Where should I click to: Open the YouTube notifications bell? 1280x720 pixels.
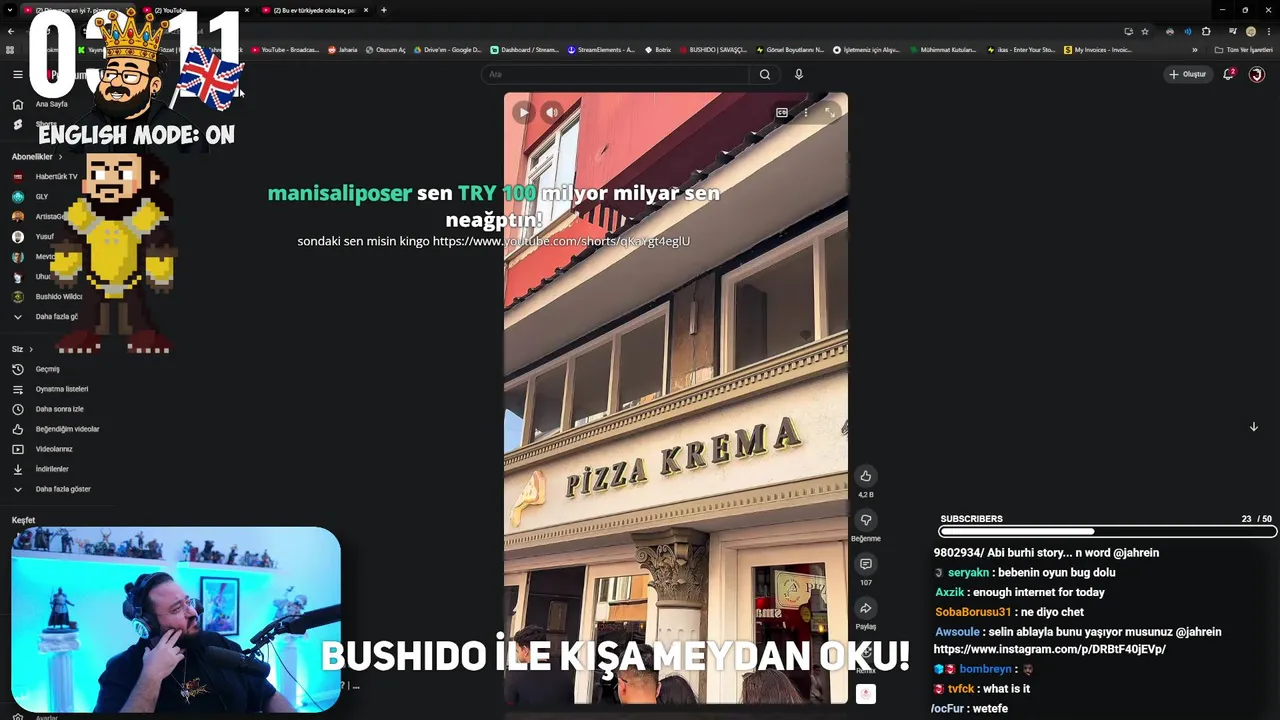pos(1228,74)
